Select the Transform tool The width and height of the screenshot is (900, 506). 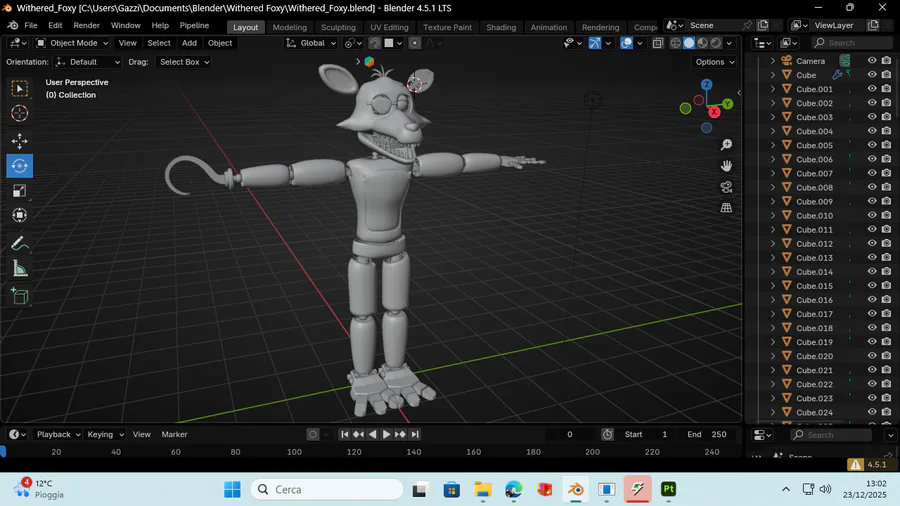pyautogui.click(x=20, y=215)
